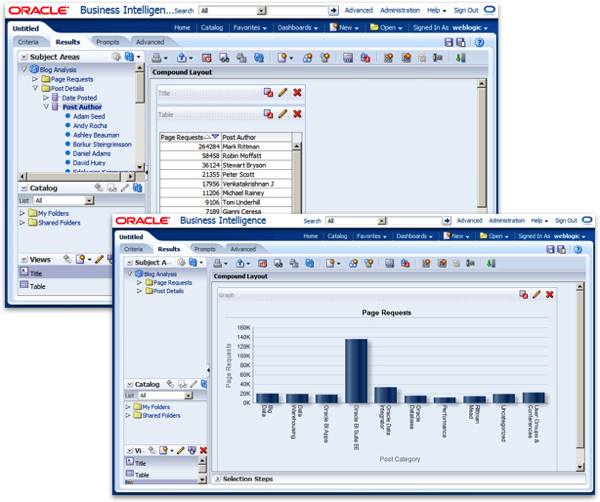Click help icon in front window
The image size is (600, 502).
pos(578,249)
